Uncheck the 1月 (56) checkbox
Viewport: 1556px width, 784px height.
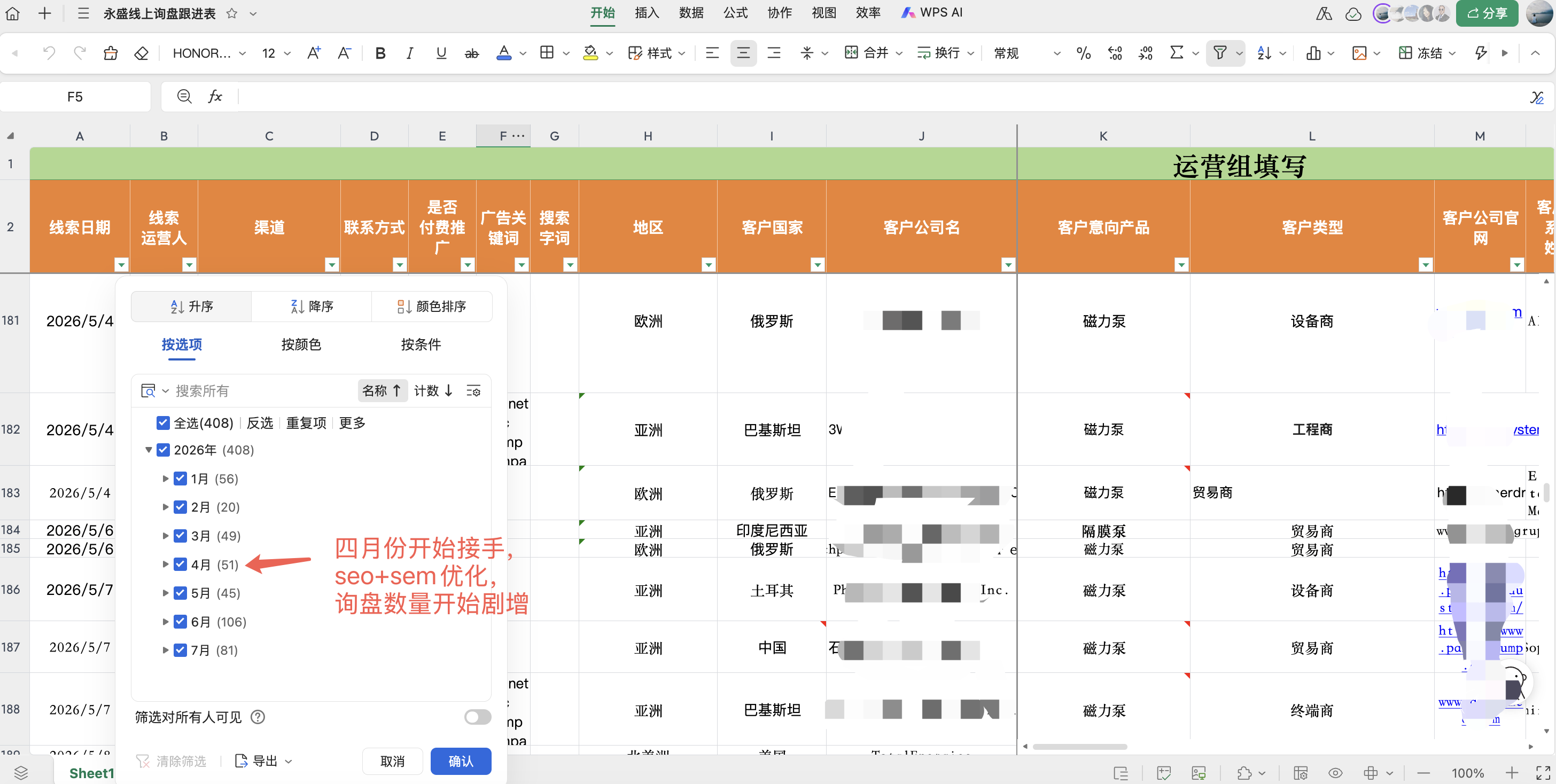180,479
